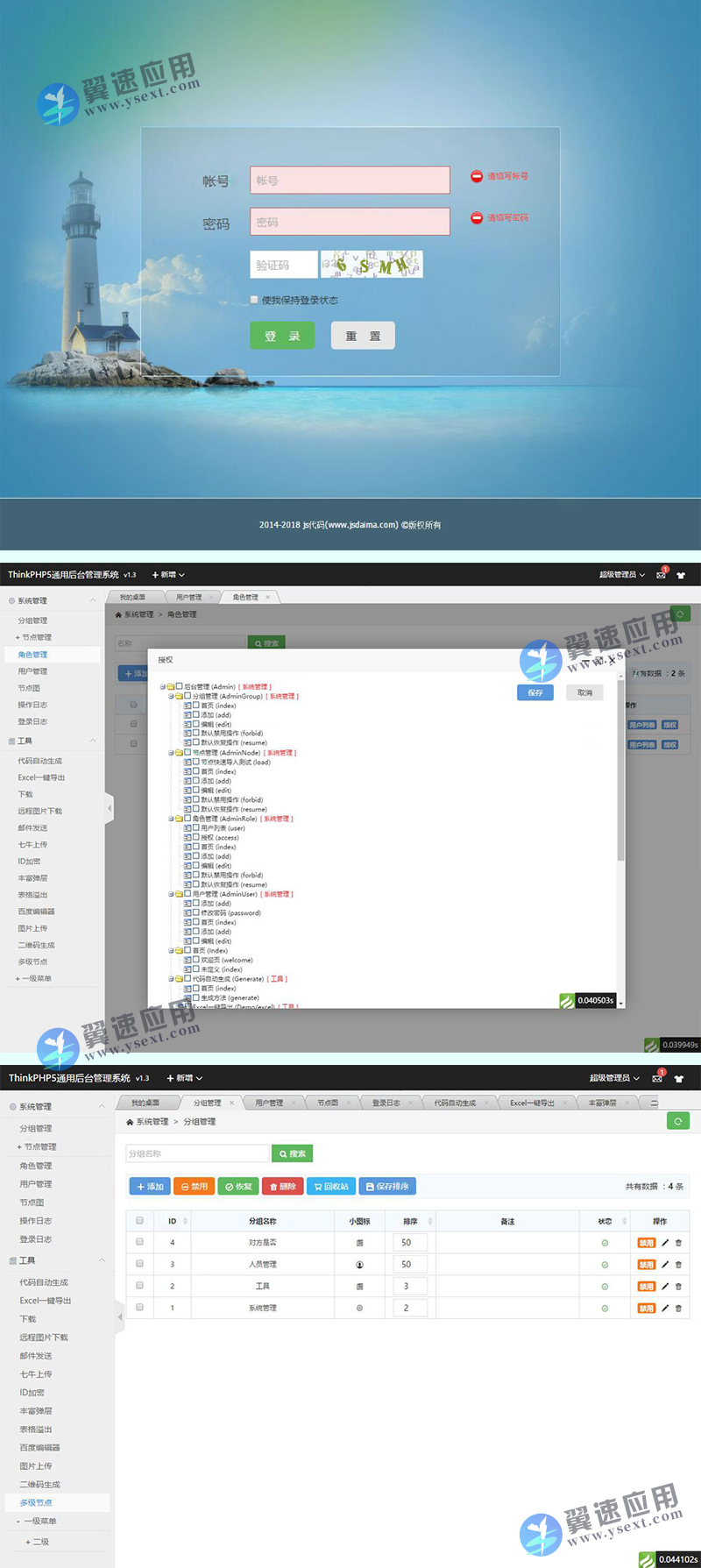
Task: Click the 保存排序 button
Action: tap(387, 1187)
